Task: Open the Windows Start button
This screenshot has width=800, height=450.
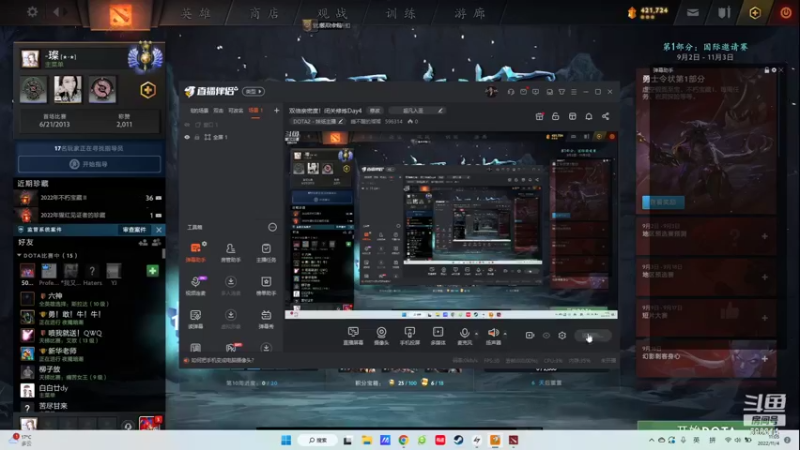Action: click(x=286, y=440)
